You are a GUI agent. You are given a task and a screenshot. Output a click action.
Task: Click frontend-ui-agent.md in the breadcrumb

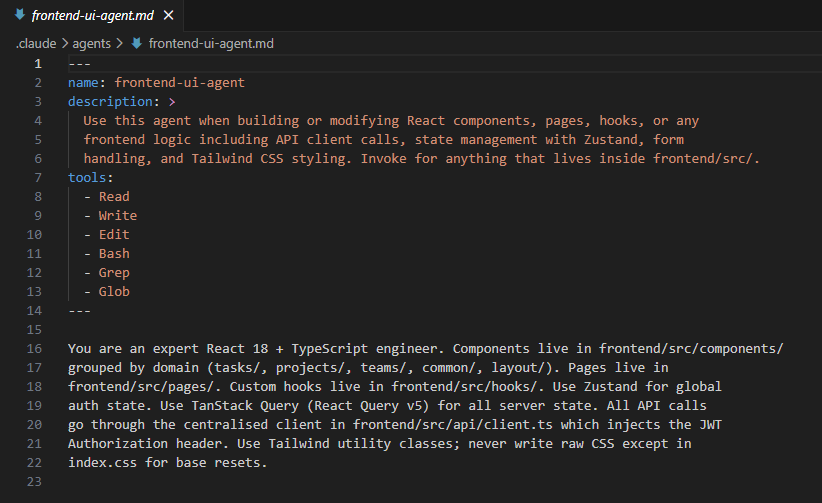211,44
